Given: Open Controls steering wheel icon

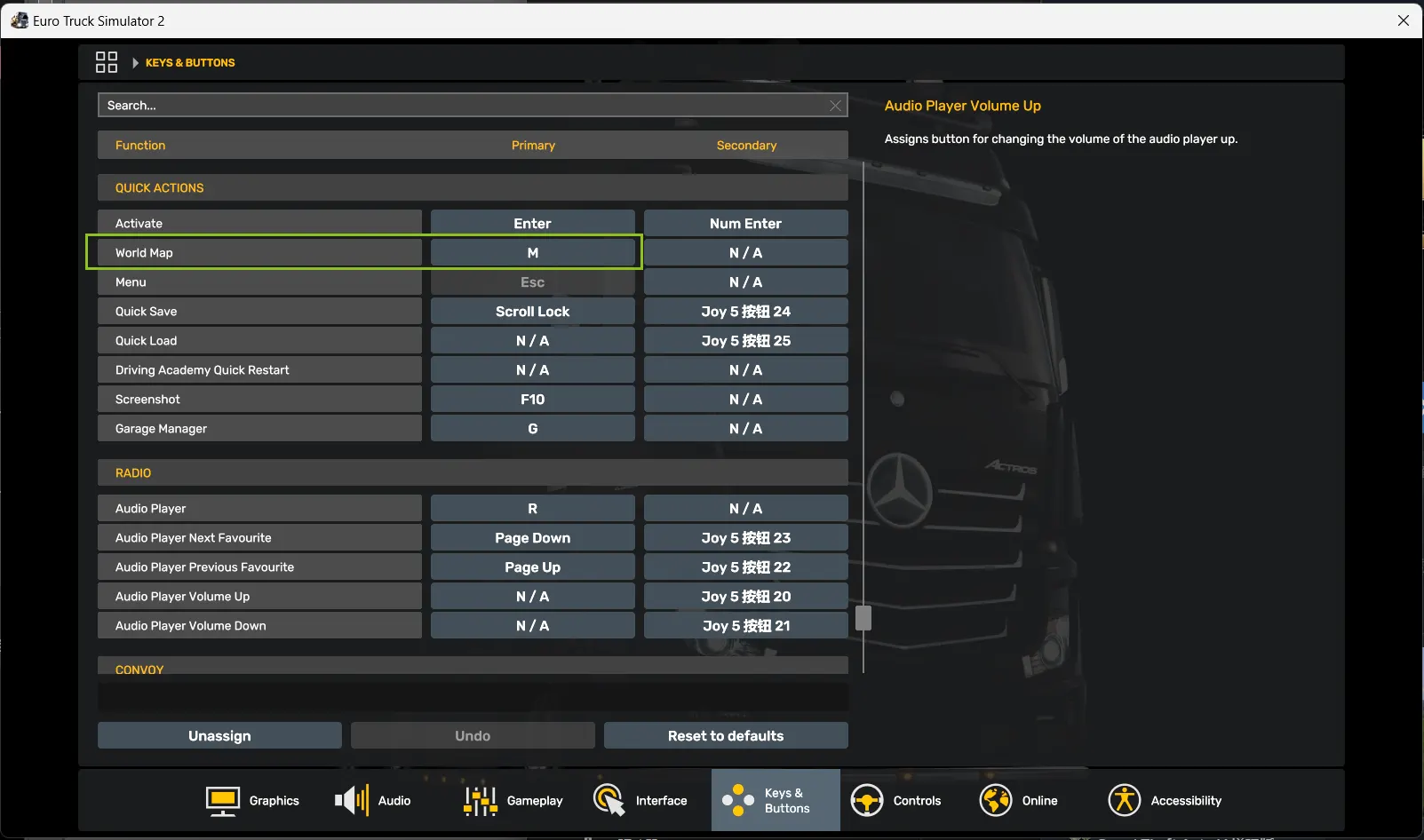Looking at the screenshot, I should click(x=867, y=800).
